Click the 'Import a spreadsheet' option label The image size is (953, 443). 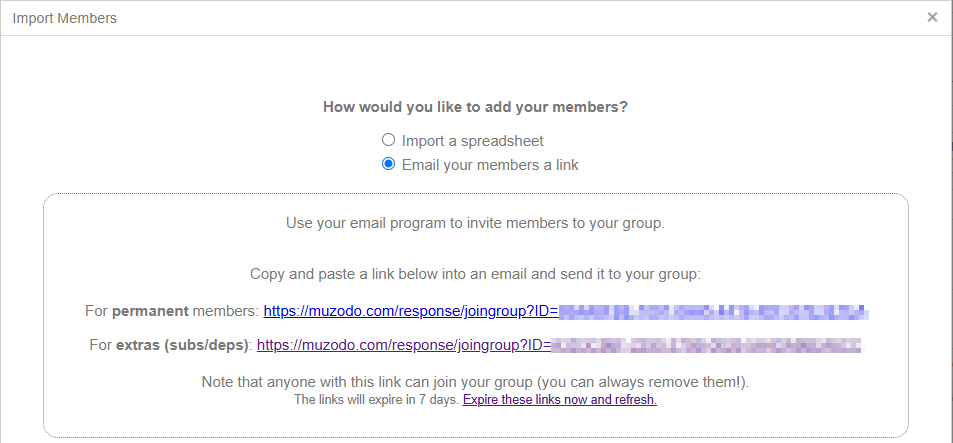(x=472, y=141)
